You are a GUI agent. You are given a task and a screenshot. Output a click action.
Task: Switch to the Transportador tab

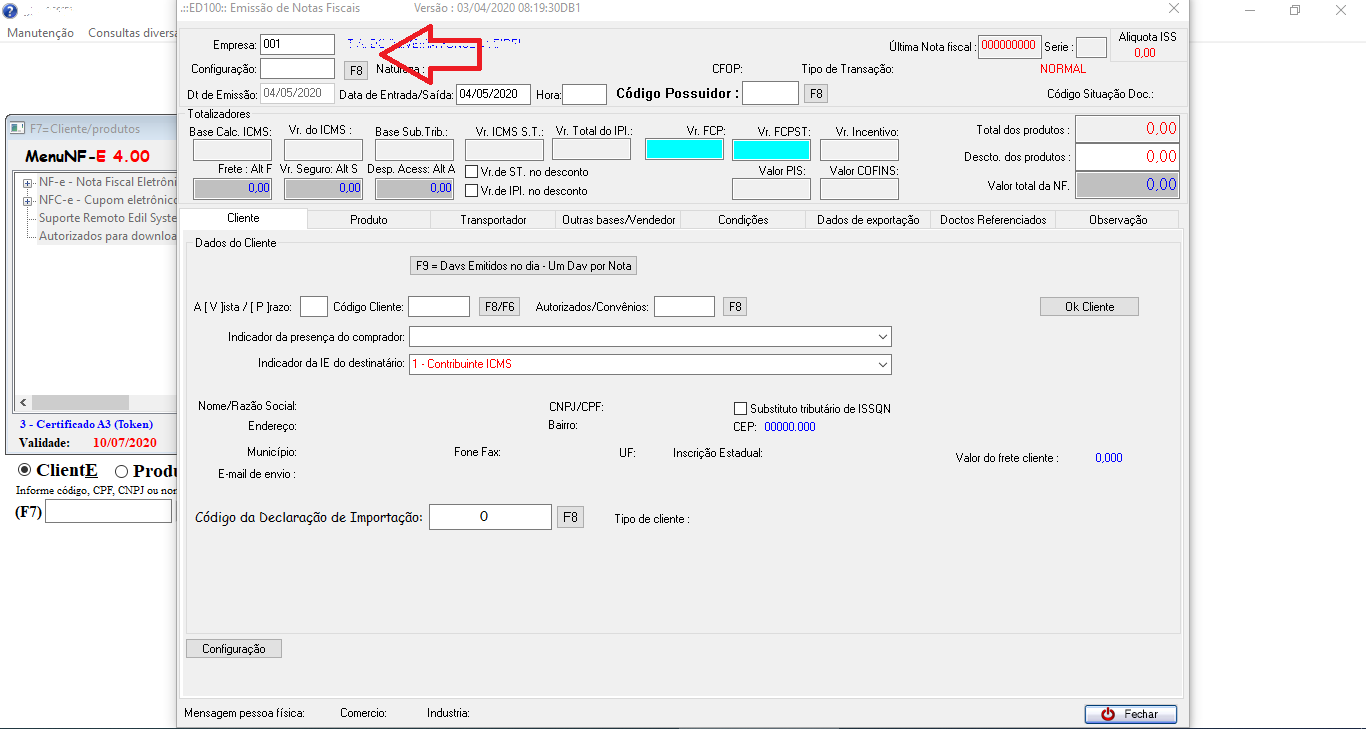493,220
